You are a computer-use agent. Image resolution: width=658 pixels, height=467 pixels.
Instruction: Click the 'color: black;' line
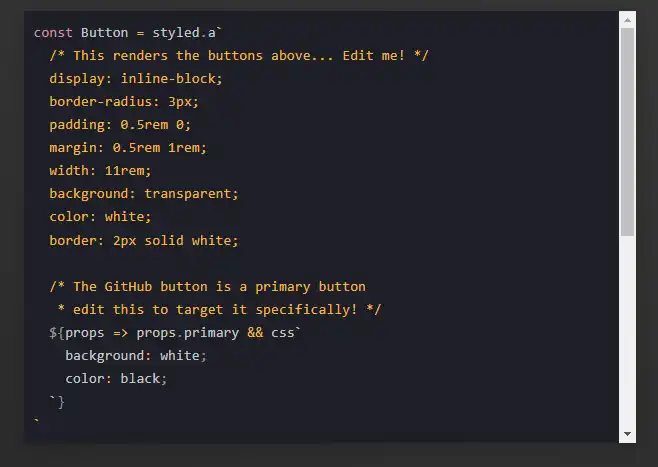tap(116, 379)
